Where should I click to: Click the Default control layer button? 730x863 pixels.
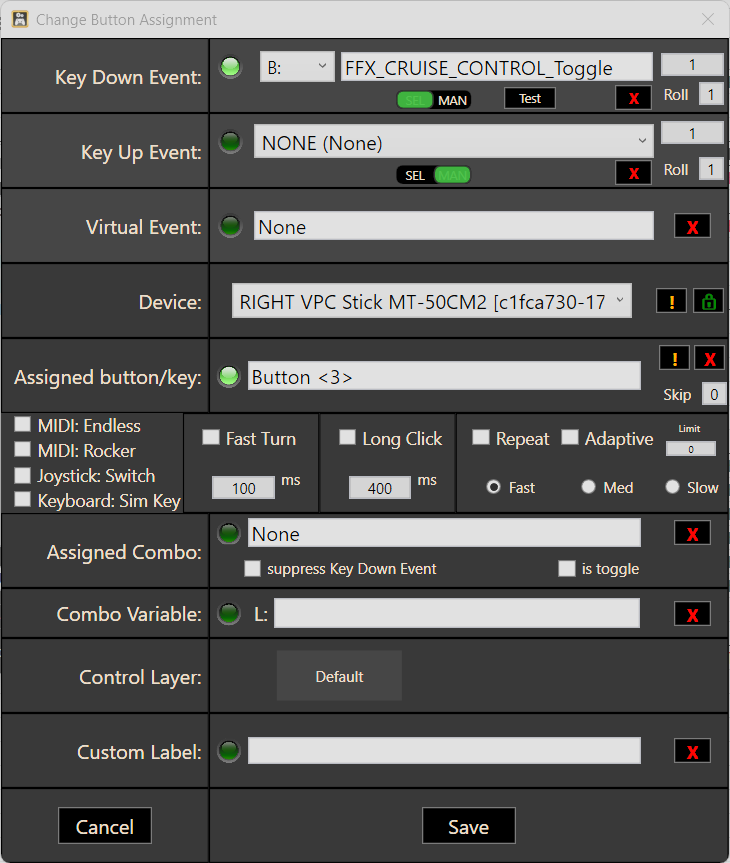click(339, 676)
